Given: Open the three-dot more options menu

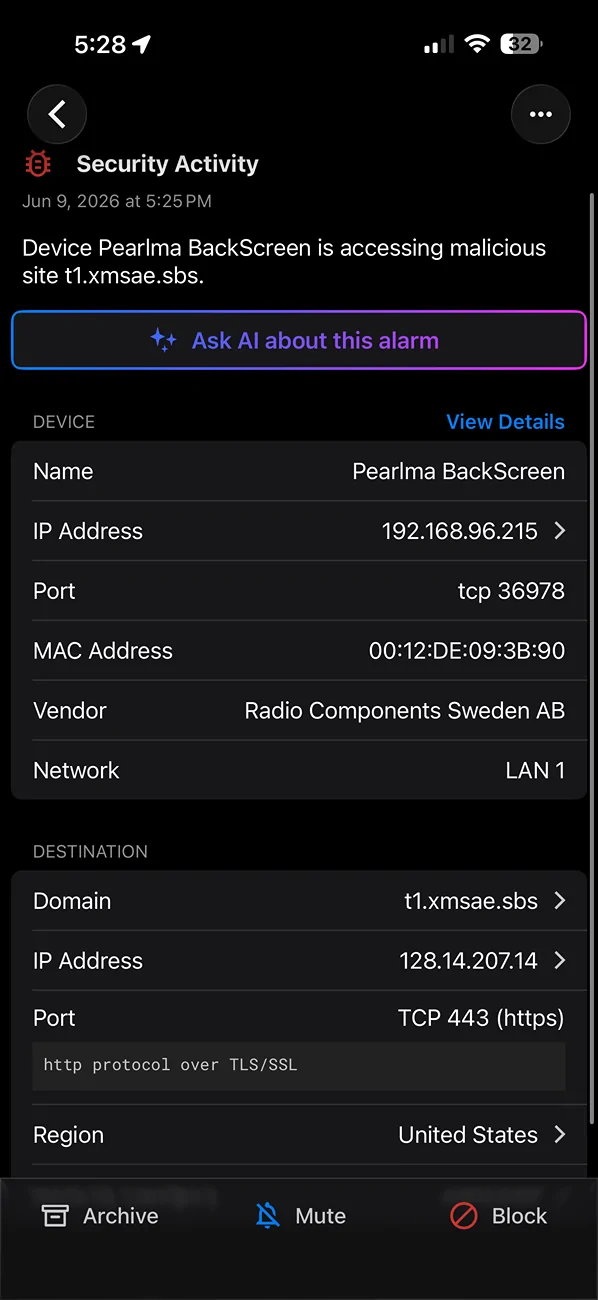Looking at the screenshot, I should click(x=541, y=115).
